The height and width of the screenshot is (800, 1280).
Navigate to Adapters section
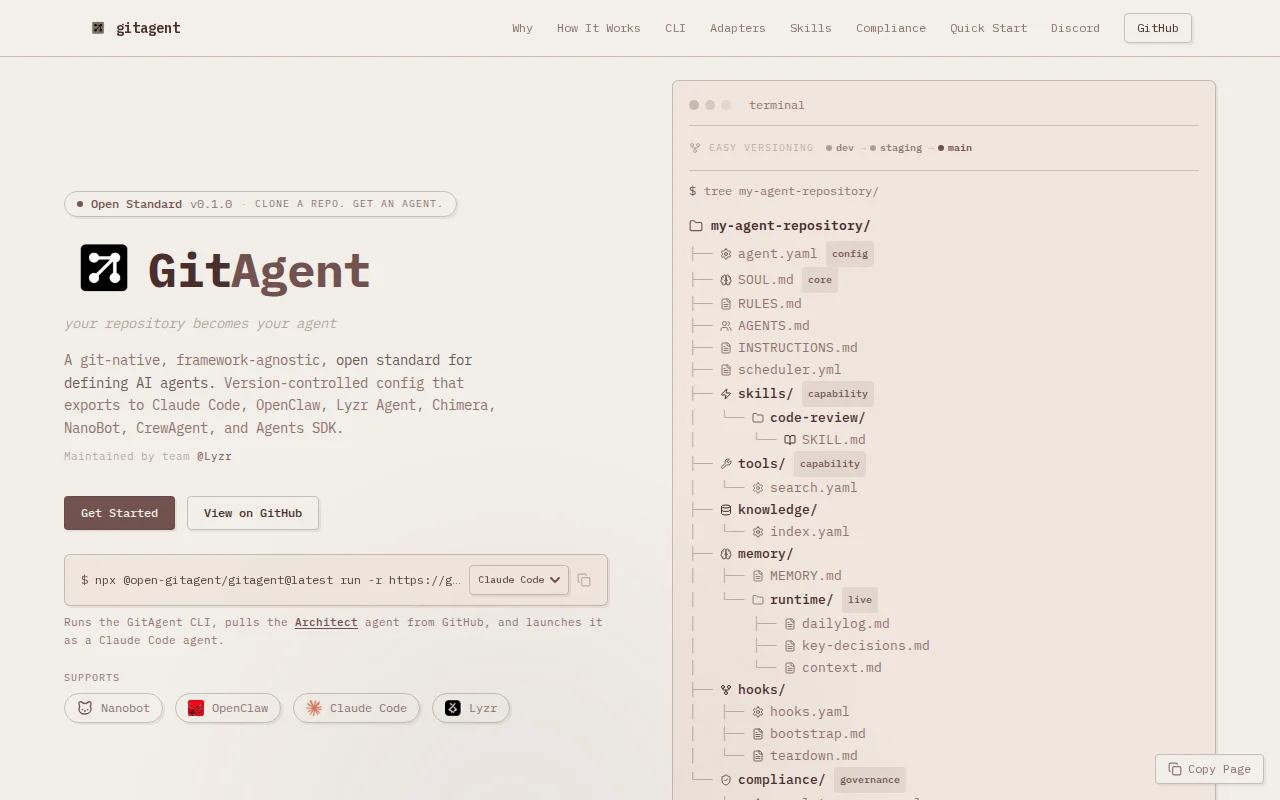point(738,28)
